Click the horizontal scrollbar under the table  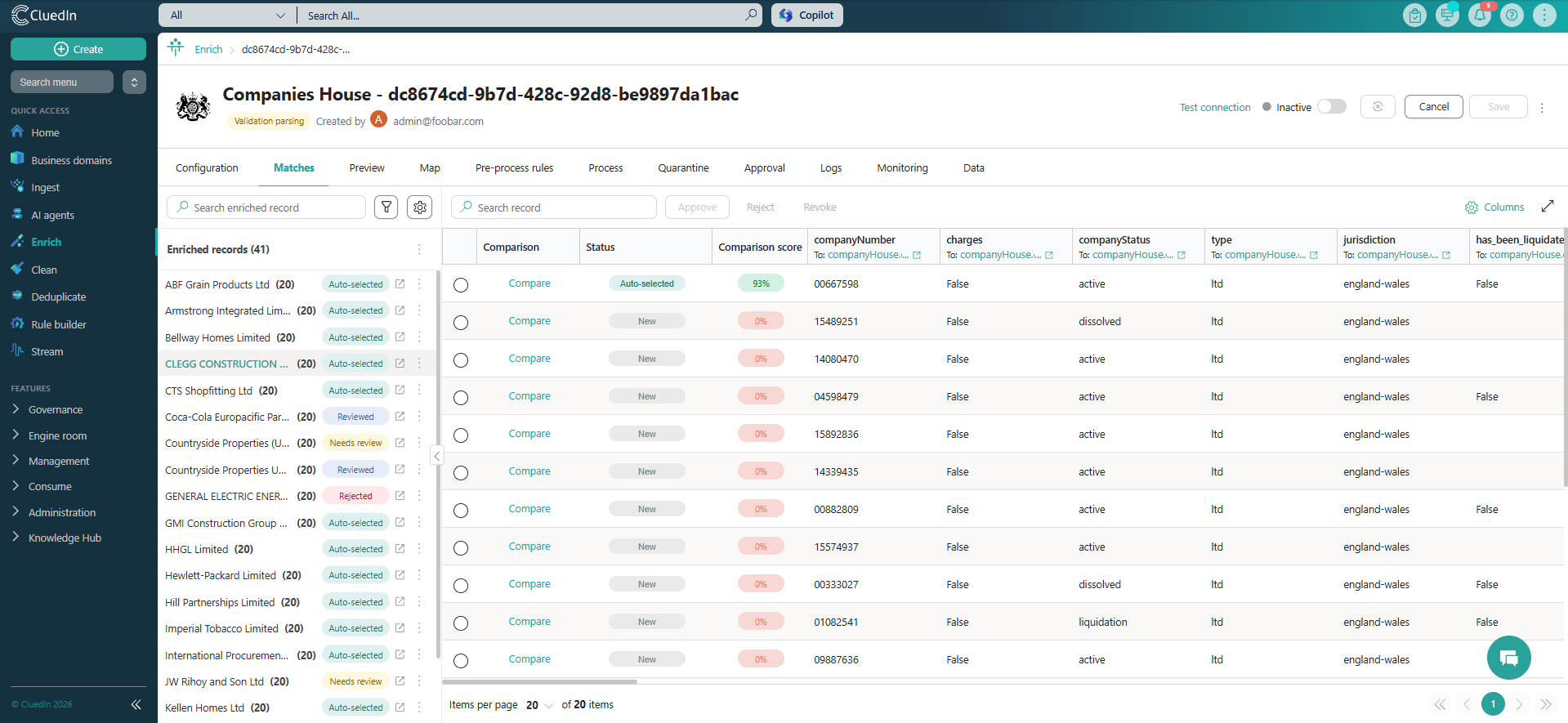[539, 681]
